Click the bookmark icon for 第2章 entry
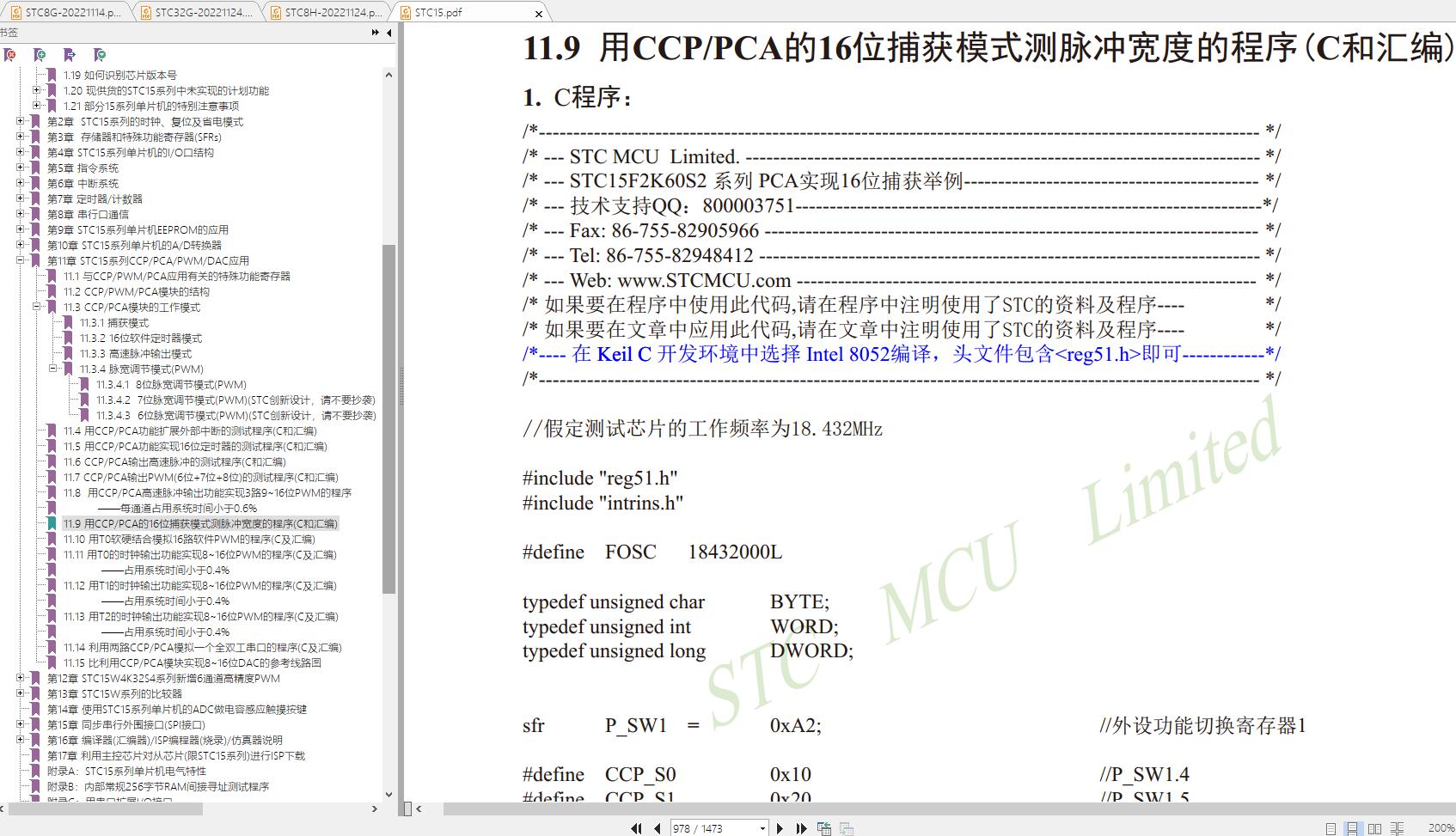 pos(36,122)
